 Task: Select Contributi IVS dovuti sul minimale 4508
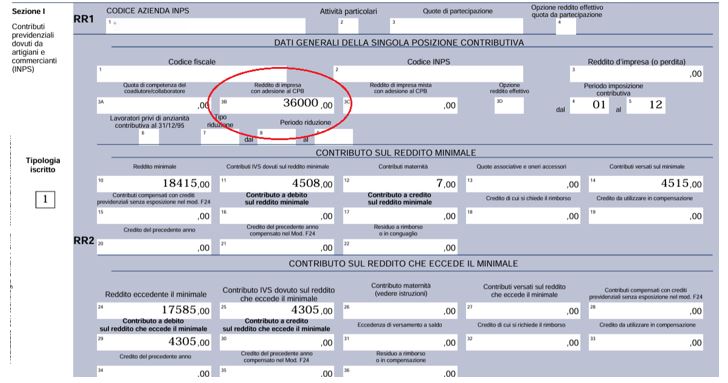pyautogui.click(x=277, y=184)
